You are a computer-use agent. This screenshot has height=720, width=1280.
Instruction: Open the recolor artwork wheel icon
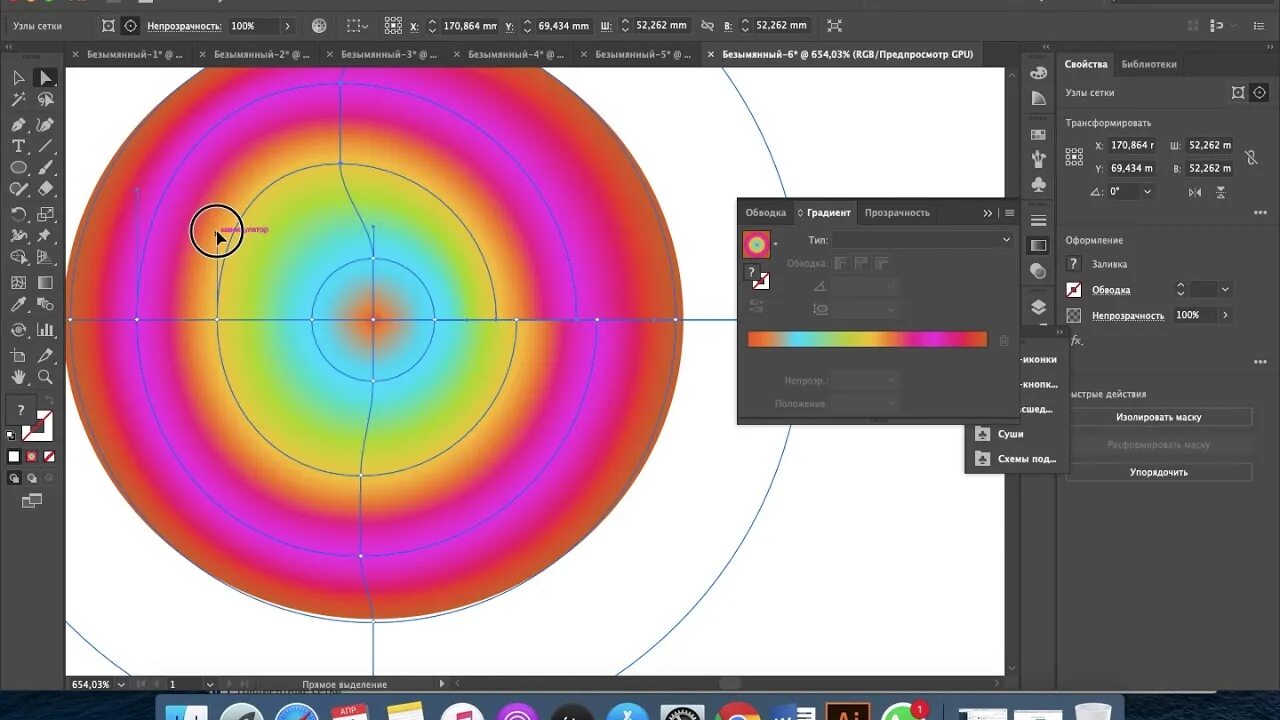click(x=319, y=25)
